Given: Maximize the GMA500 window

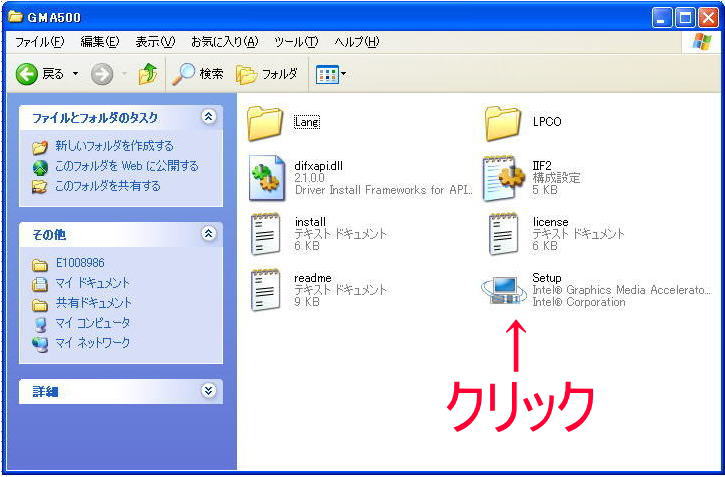Looking at the screenshot, I should tap(685, 18).
